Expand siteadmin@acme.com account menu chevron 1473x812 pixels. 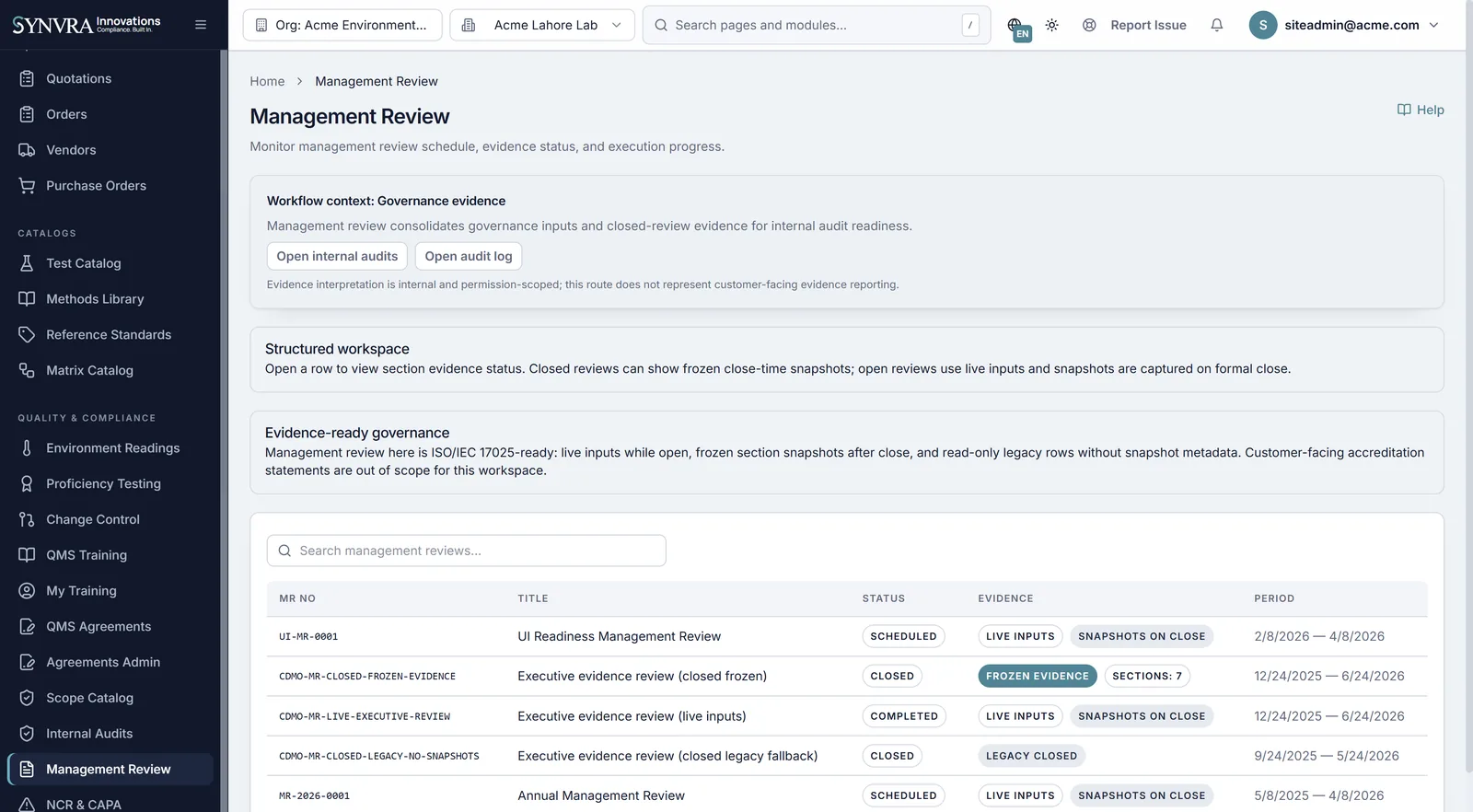pos(1433,25)
